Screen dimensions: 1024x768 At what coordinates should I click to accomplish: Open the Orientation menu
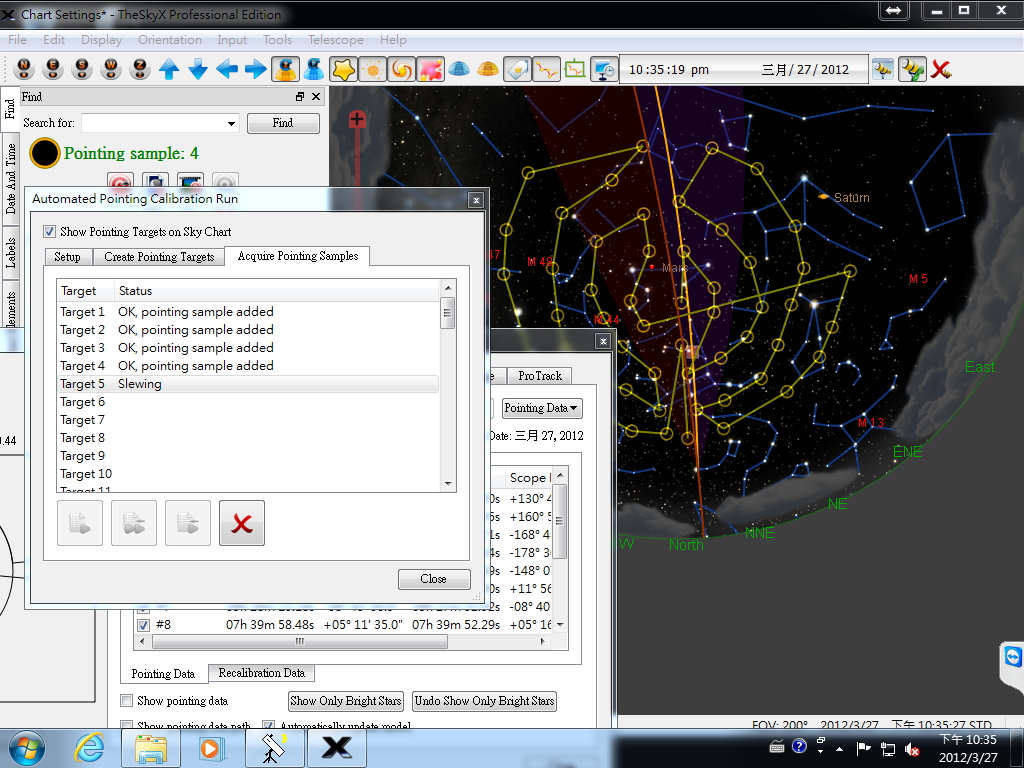coord(170,40)
